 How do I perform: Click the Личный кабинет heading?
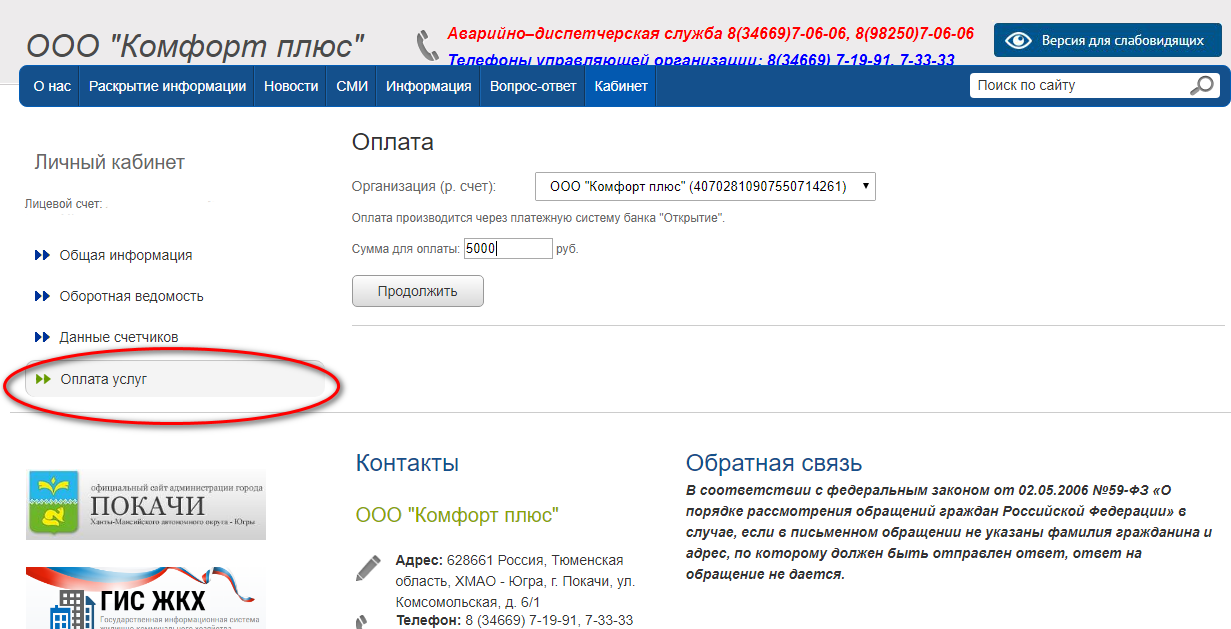[110, 162]
